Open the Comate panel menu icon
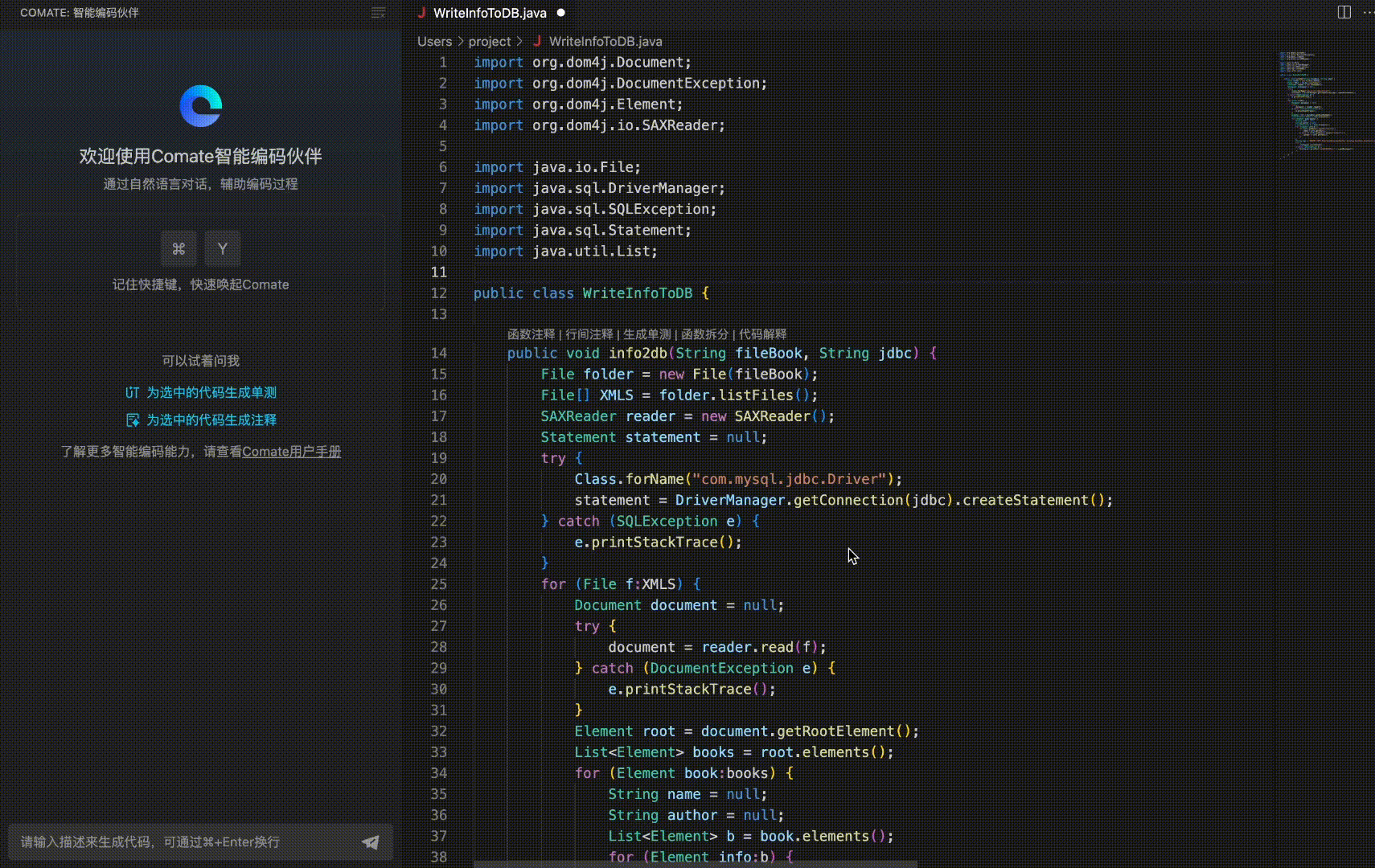1375x868 pixels. coord(378,13)
